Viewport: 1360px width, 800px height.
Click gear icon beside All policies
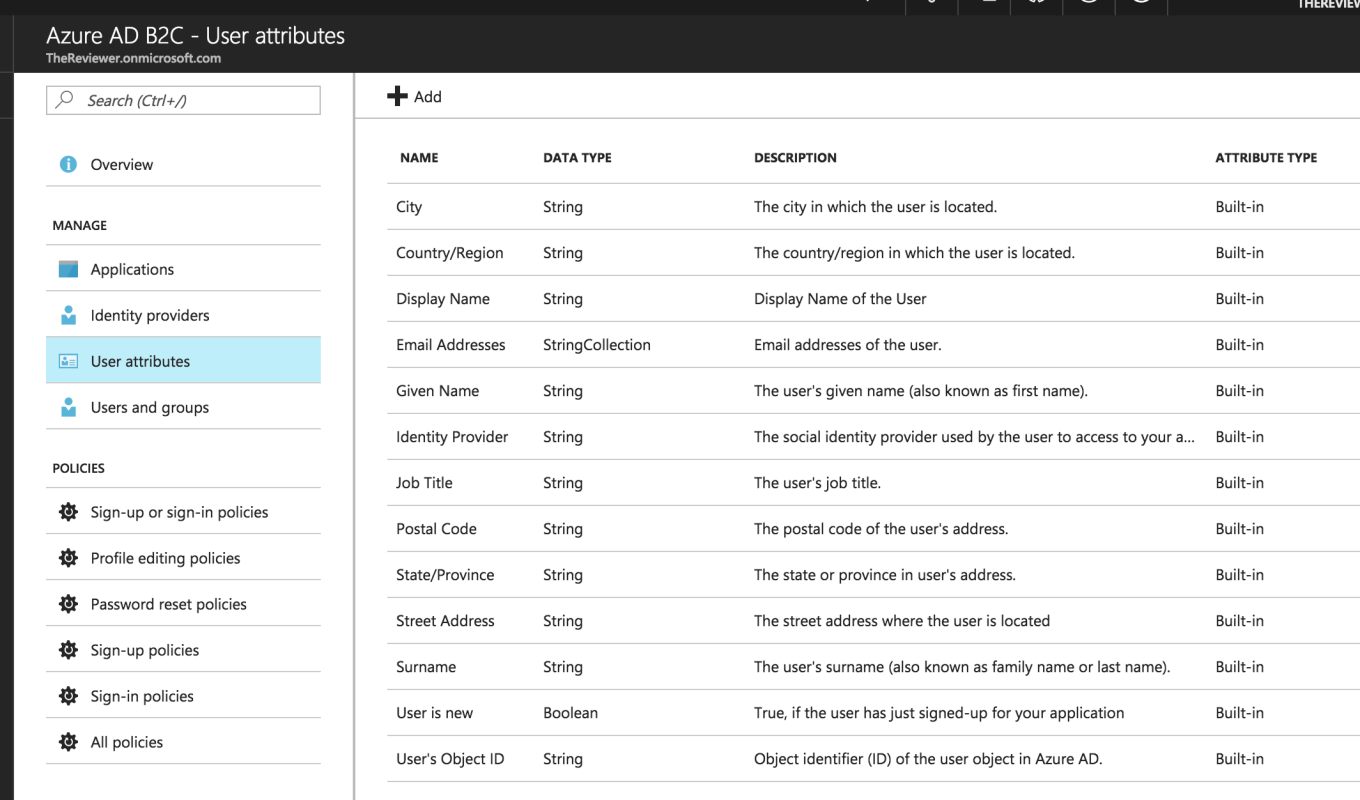click(x=68, y=742)
